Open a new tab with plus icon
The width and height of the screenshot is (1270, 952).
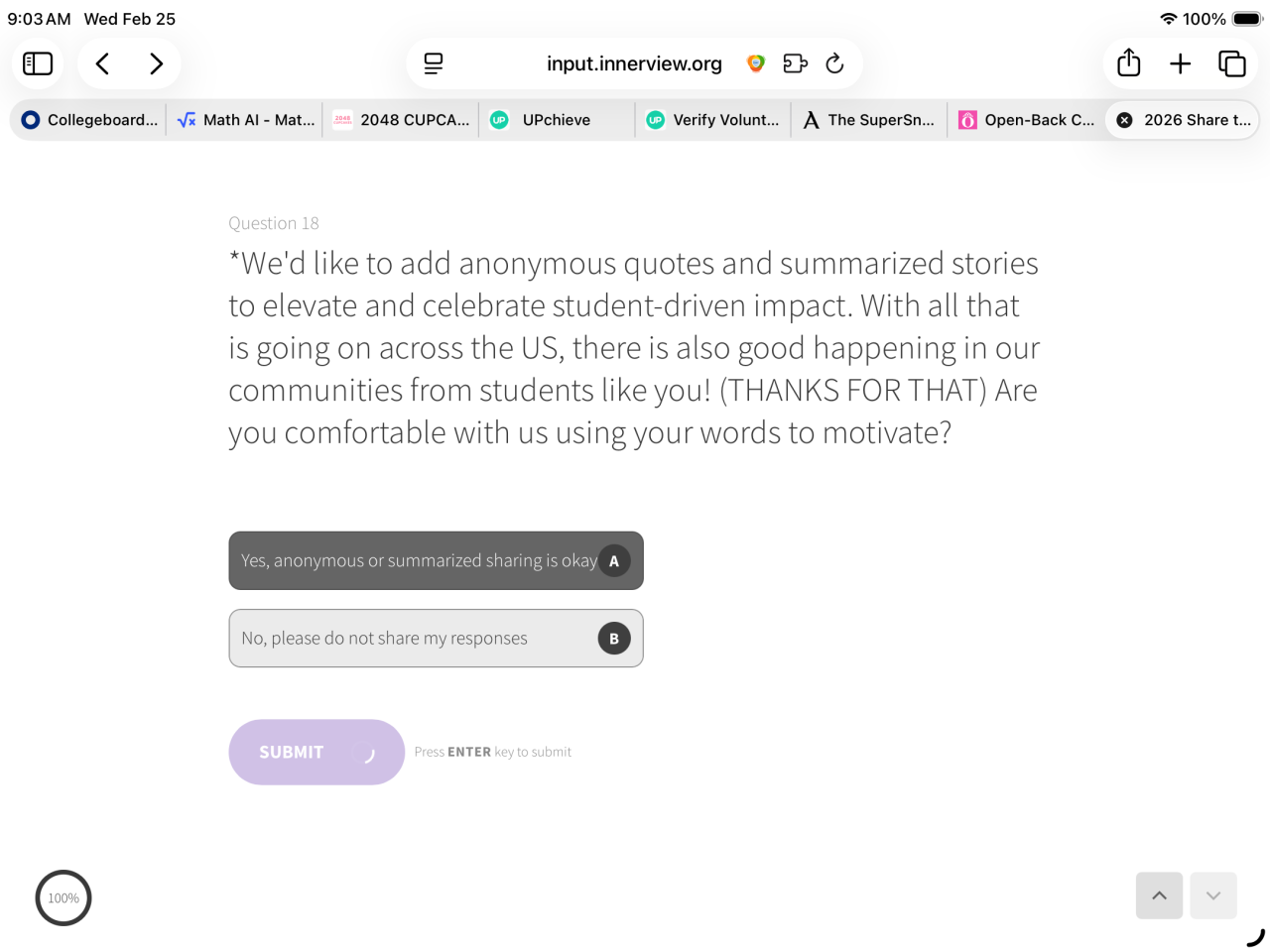pyautogui.click(x=1180, y=63)
